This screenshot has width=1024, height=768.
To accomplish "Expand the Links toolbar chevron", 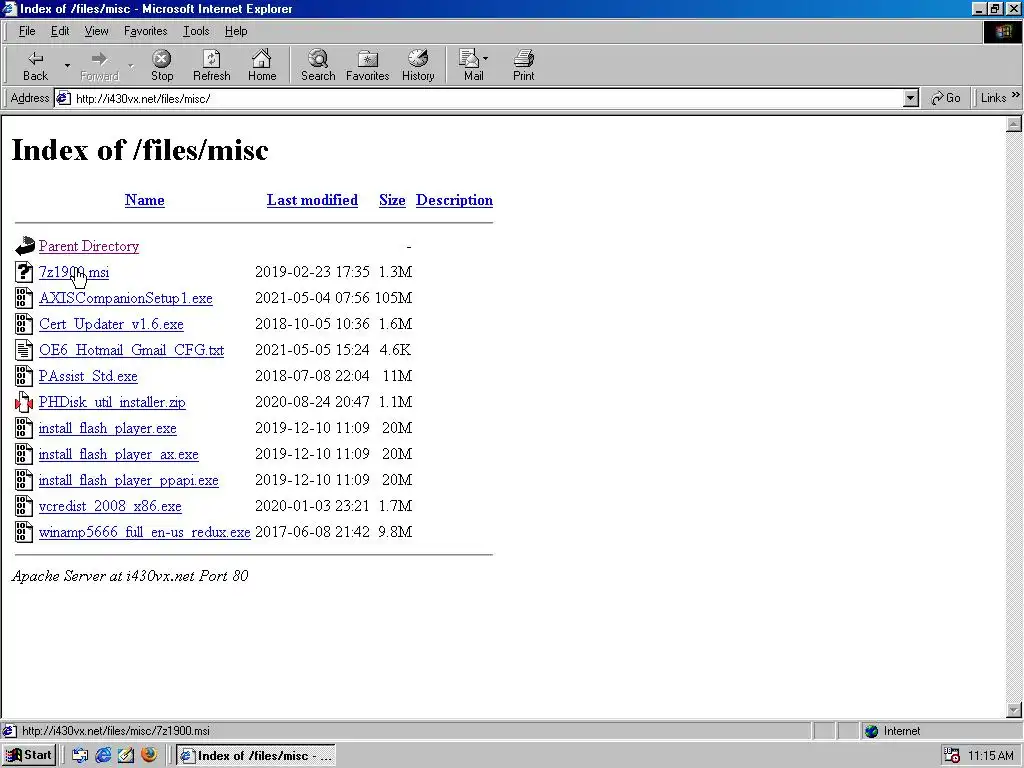I will (x=1016, y=95).
